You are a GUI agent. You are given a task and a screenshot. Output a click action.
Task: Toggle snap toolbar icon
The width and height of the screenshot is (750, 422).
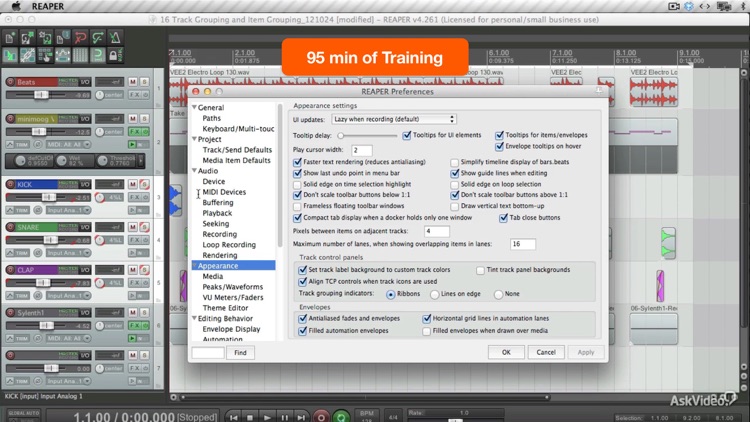tap(98, 56)
